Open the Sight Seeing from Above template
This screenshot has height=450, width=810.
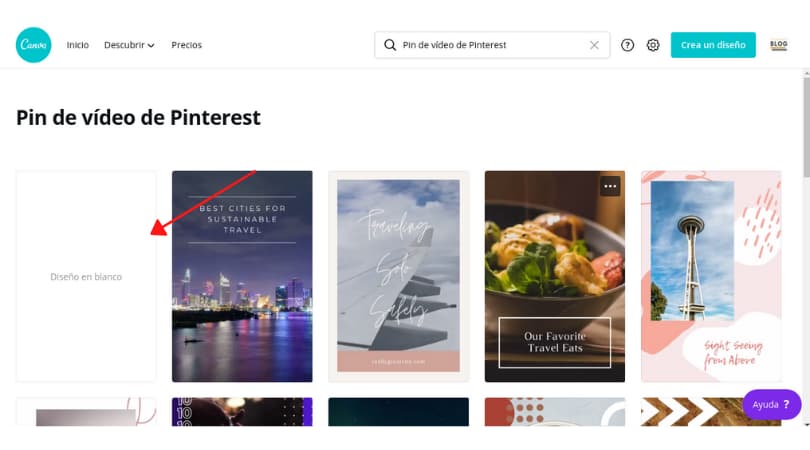[711, 276]
